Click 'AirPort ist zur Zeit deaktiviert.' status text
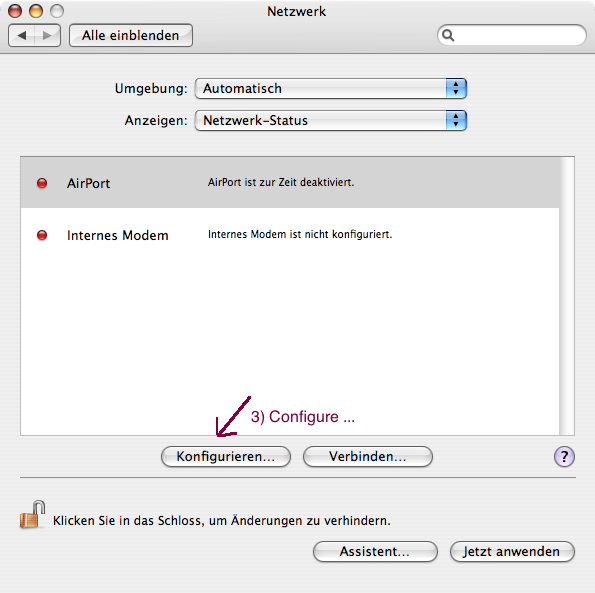Image resolution: width=595 pixels, height=593 pixels. click(281, 182)
